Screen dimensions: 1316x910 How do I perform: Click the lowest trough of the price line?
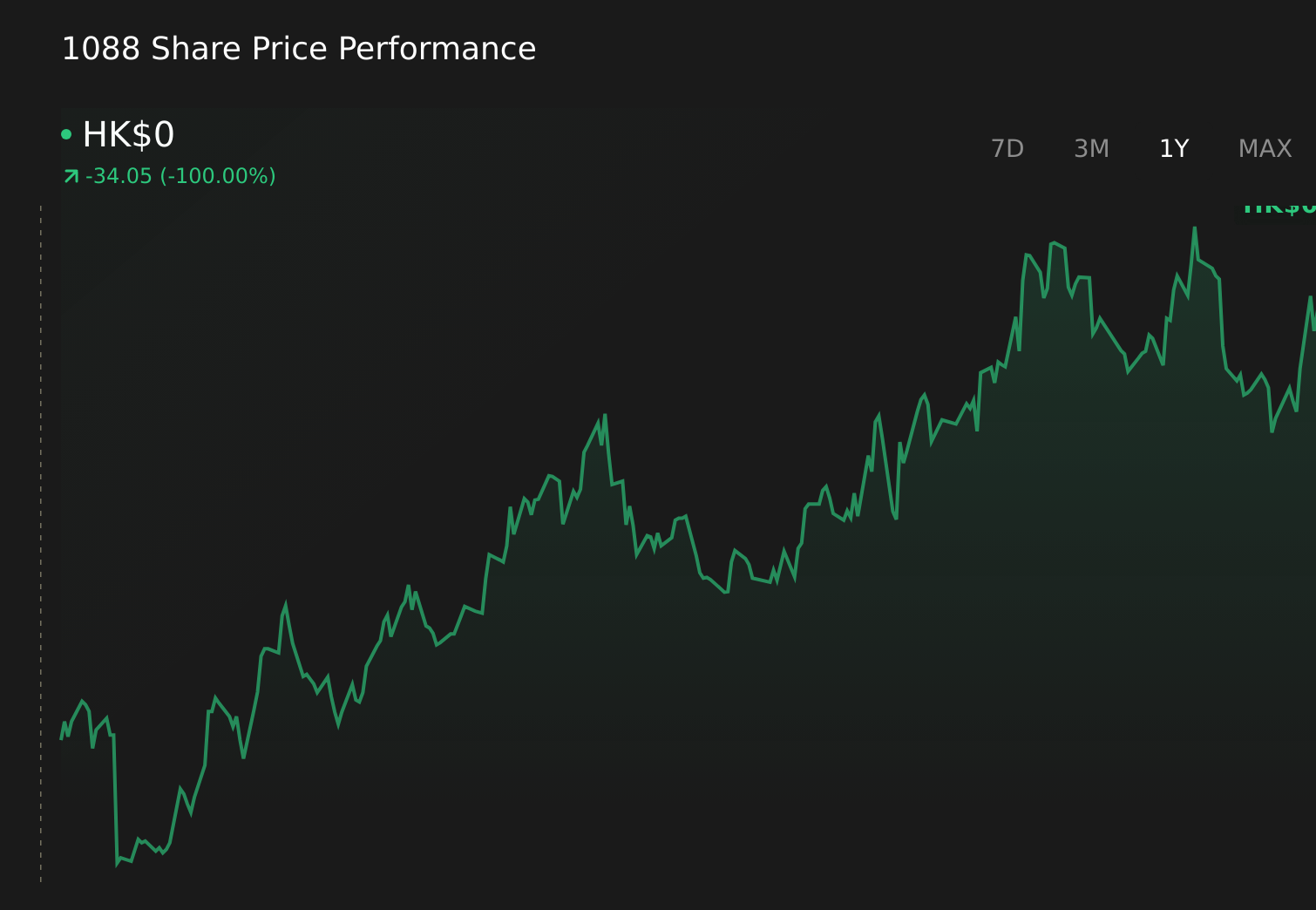(117, 864)
